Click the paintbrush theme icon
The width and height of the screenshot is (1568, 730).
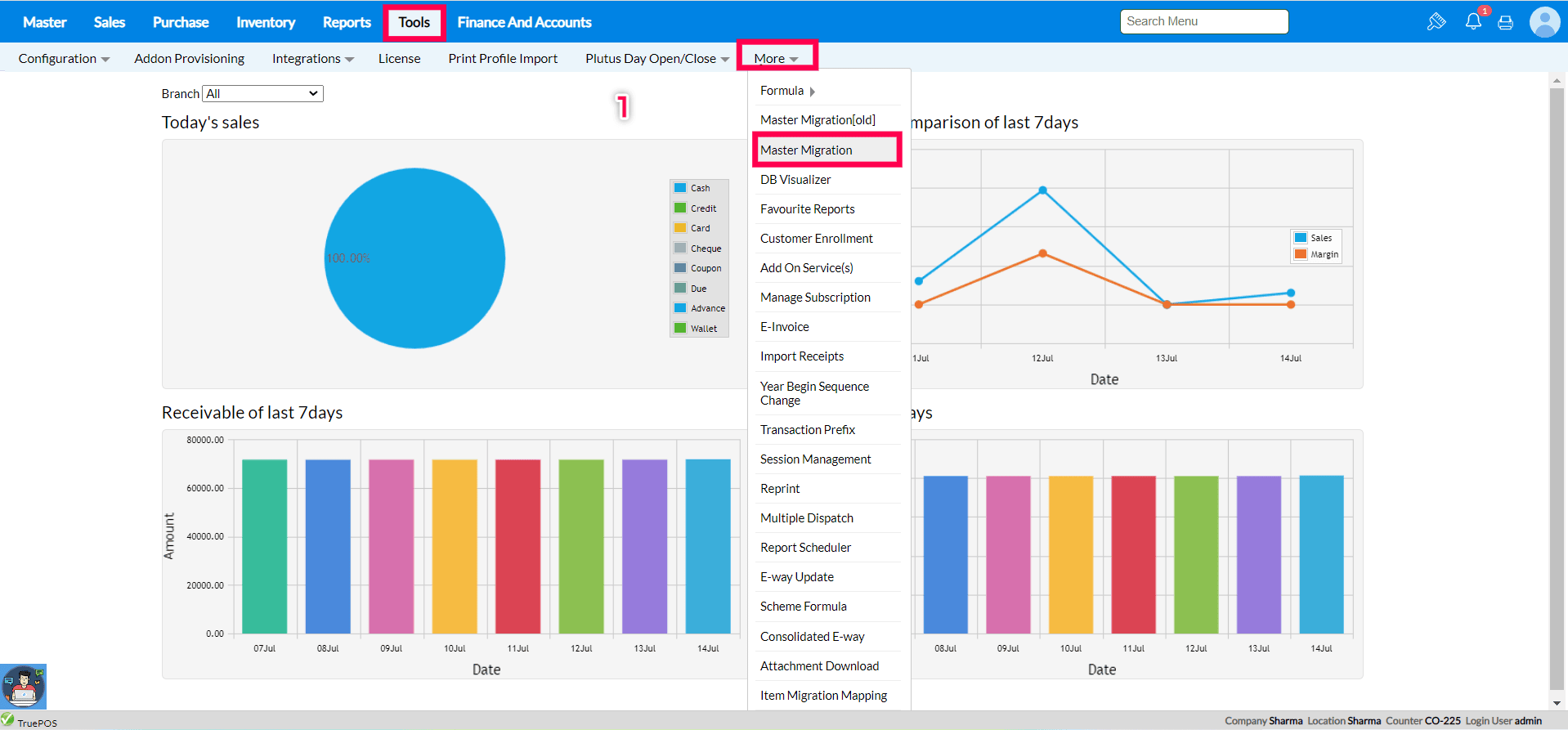pyautogui.click(x=1436, y=22)
